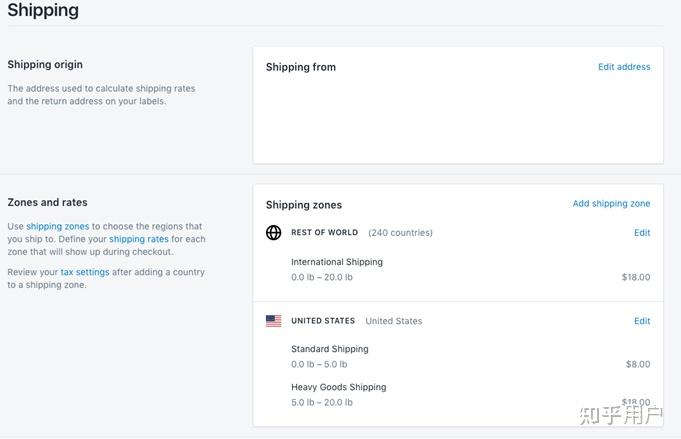Click the REST OF WORLD zone name
The width and height of the screenshot is (681, 439).
pyautogui.click(x=324, y=233)
